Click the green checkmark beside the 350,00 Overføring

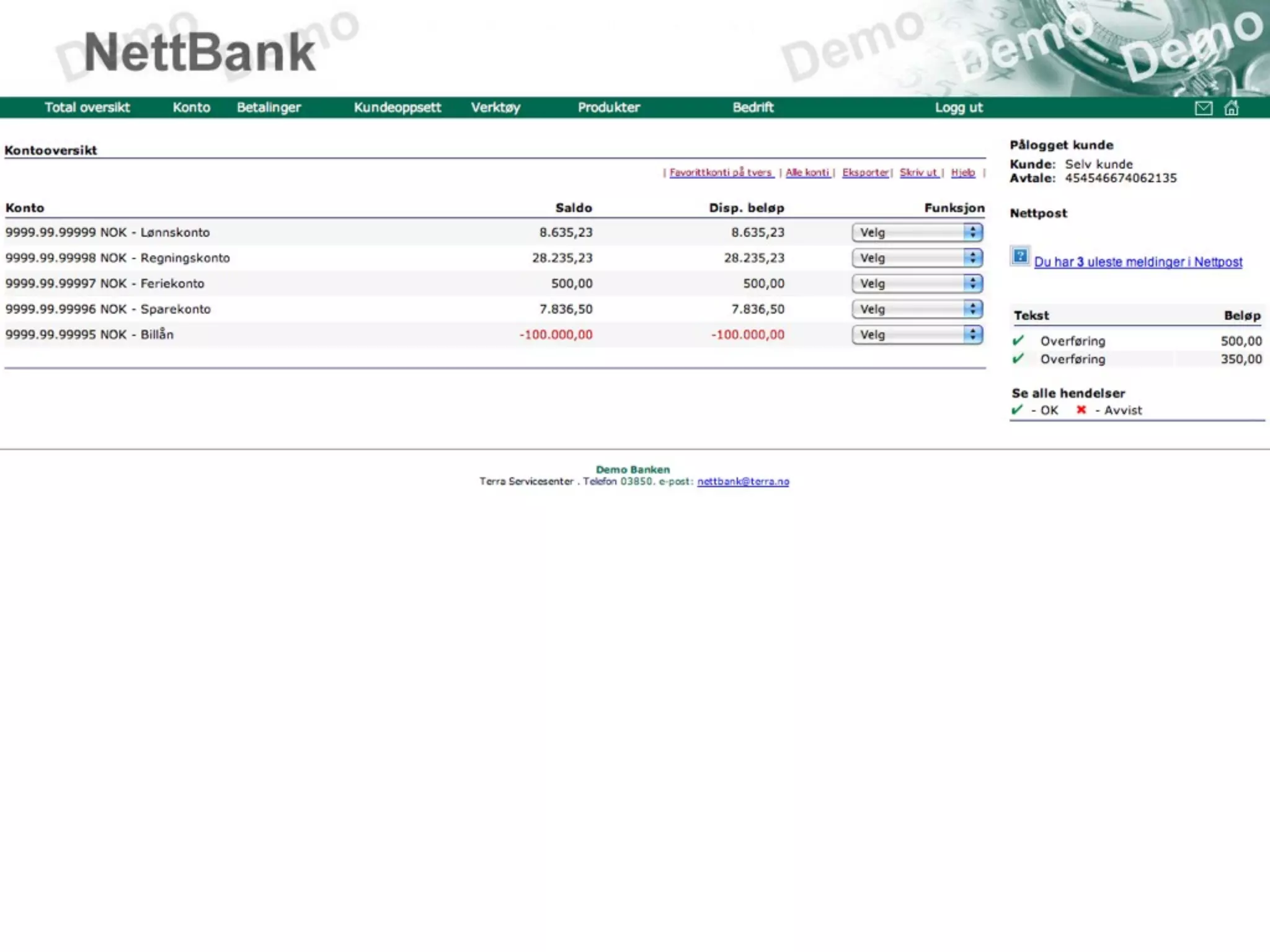pyautogui.click(x=1018, y=358)
